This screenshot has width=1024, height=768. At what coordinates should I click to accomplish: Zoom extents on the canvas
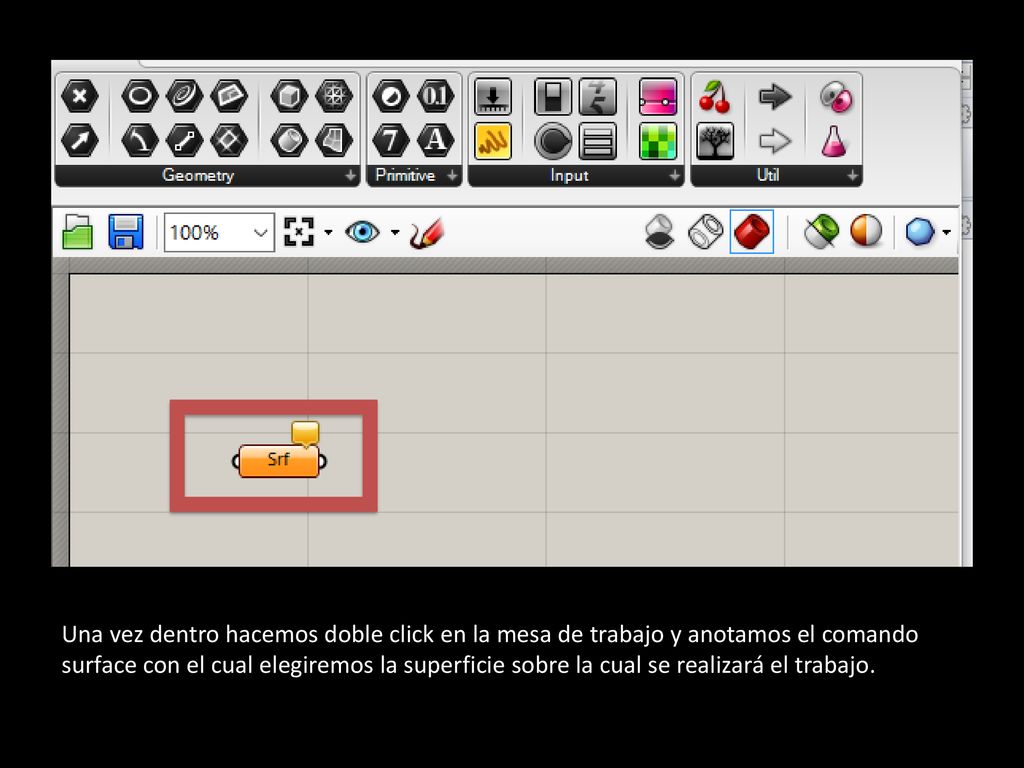click(x=299, y=232)
